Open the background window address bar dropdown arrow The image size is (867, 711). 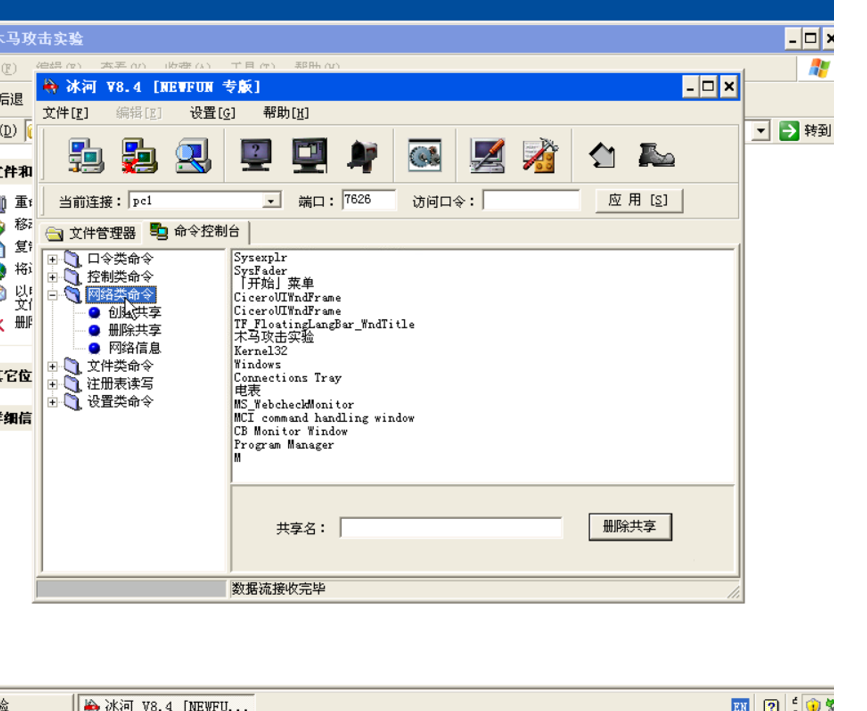point(761,131)
